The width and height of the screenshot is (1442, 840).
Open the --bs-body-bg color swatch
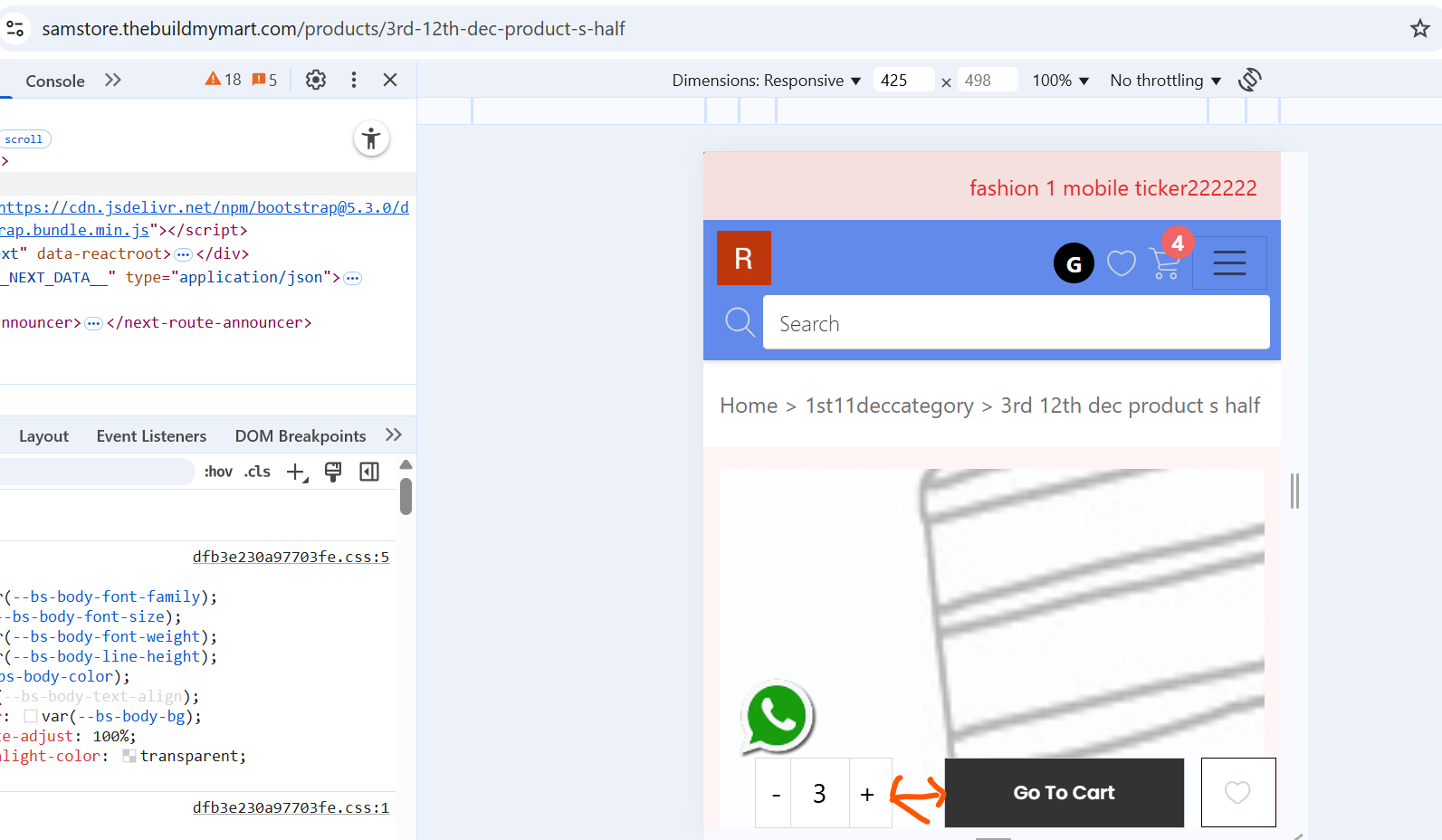click(31, 717)
